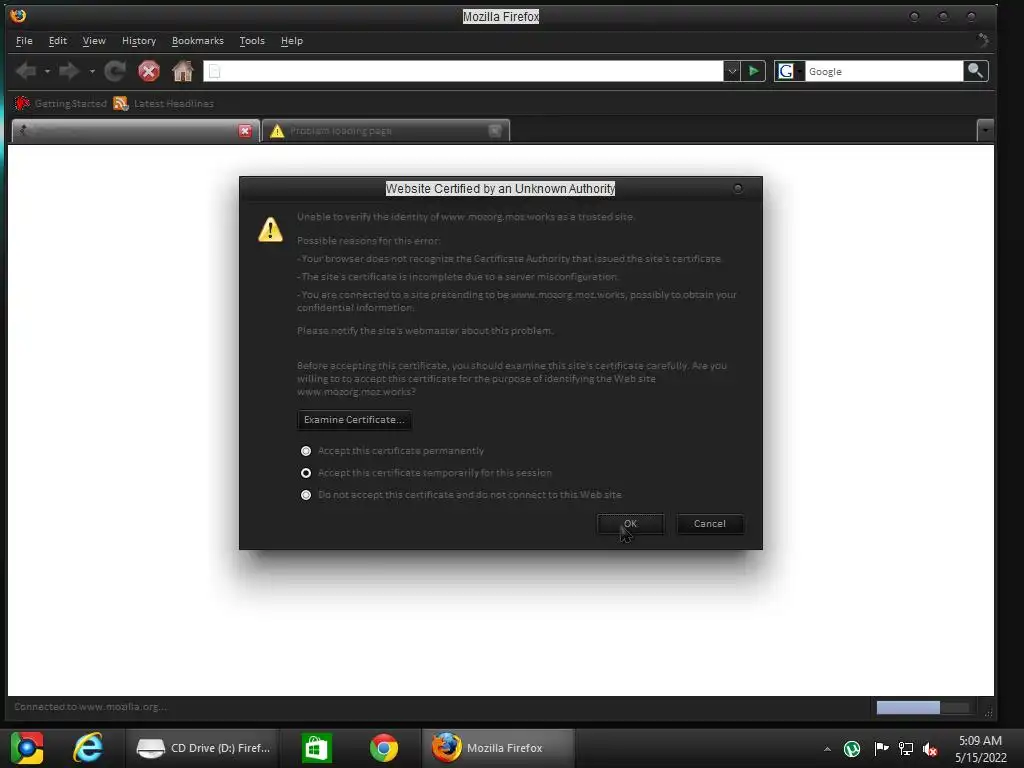Click the page loading progress bar
Viewport: 1024px width, 768px height.
(x=923, y=707)
